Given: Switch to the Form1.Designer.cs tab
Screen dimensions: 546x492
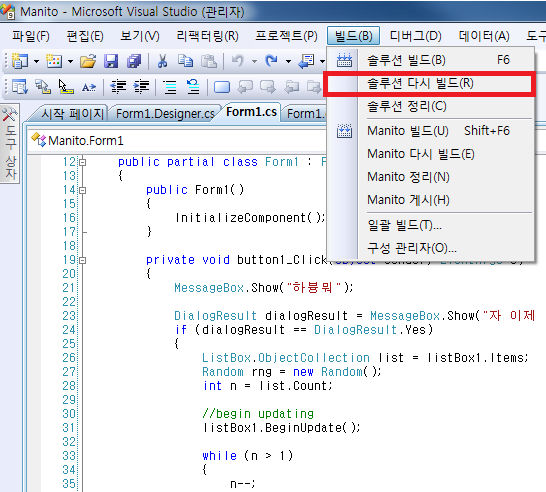Looking at the screenshot, I should [x=165, y=114].
